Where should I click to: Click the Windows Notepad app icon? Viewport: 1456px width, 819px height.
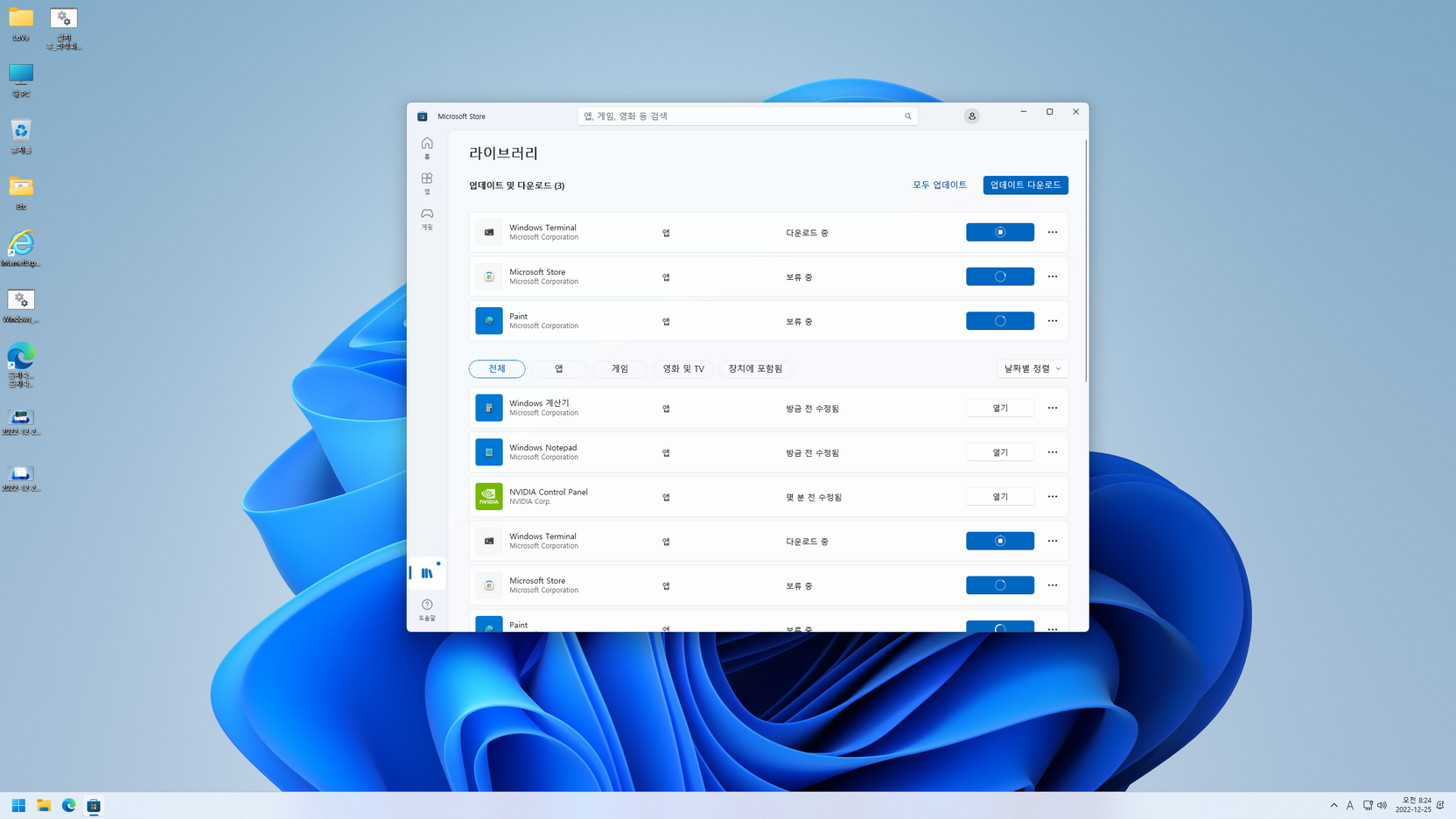pyautogui.click(x=489, y=452)
